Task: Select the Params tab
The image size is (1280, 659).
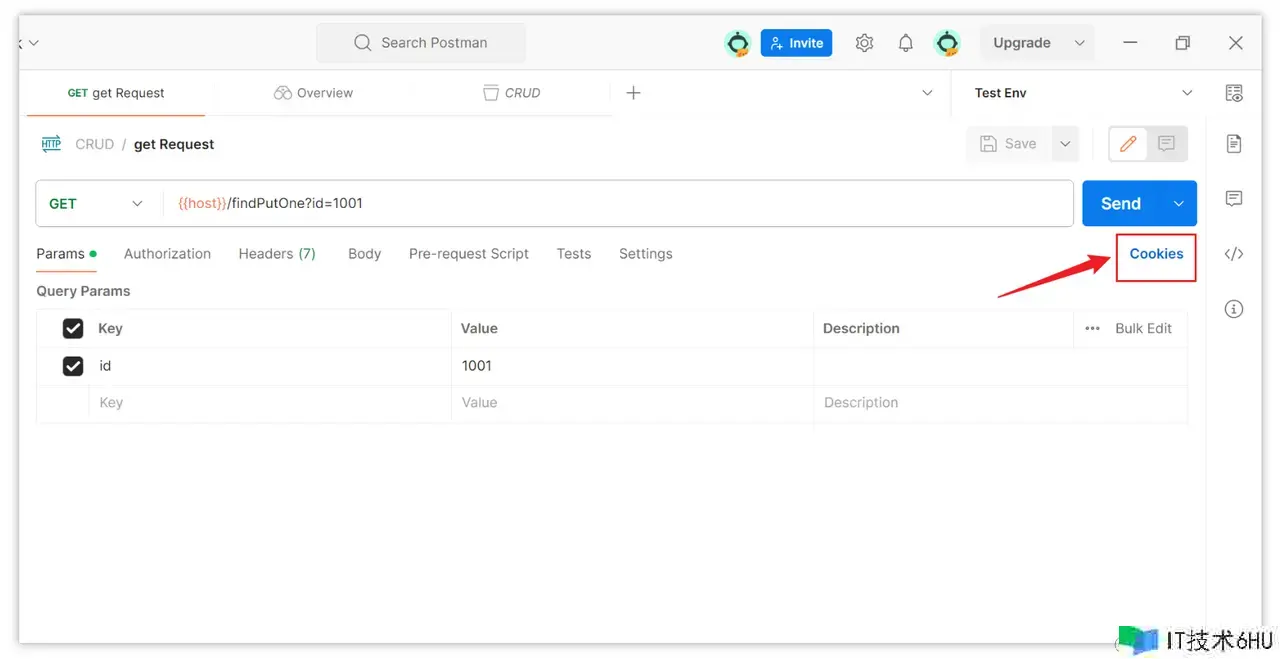Action: coord(66,254)
